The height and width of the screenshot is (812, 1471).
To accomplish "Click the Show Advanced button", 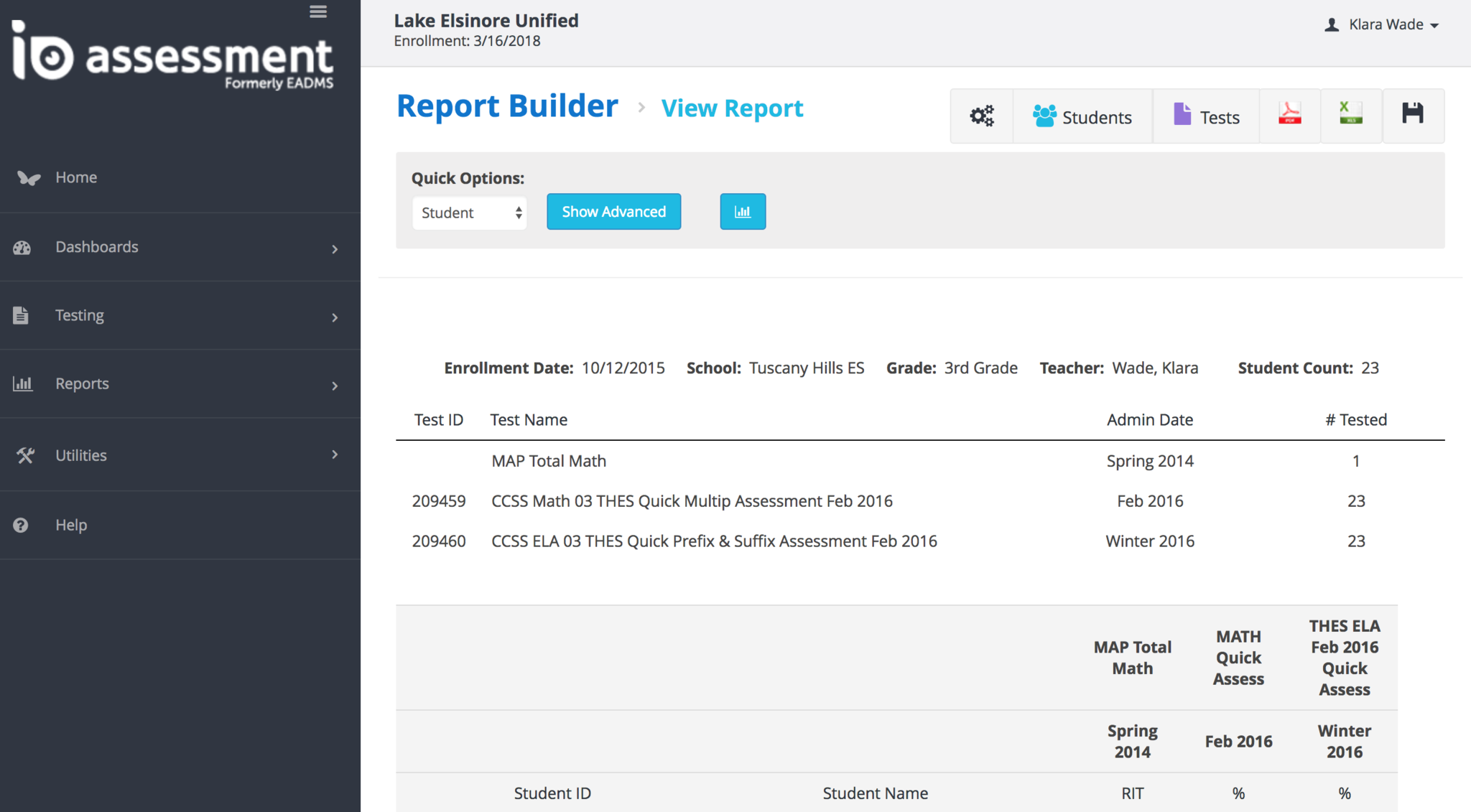I will [613, 212].
